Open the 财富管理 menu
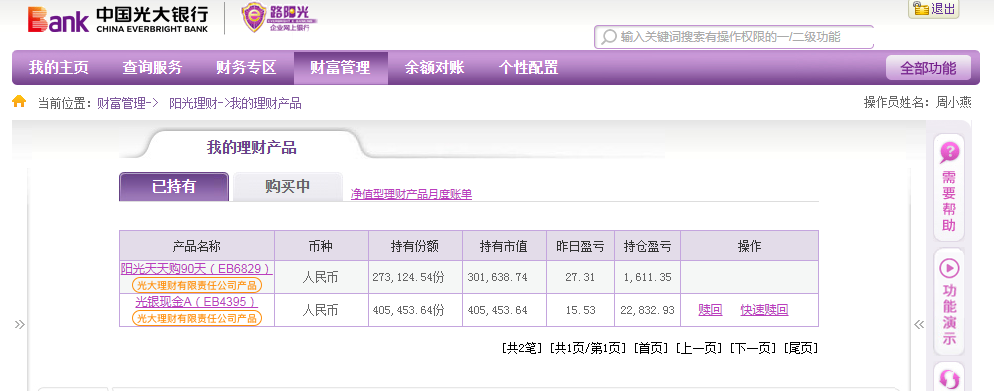 tap(340, 67)
